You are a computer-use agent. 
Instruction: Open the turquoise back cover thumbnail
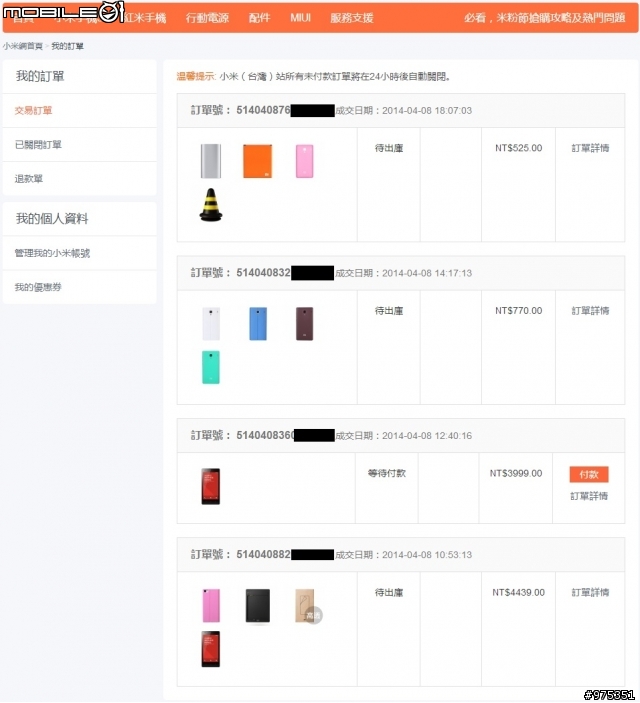click(211, 367)
